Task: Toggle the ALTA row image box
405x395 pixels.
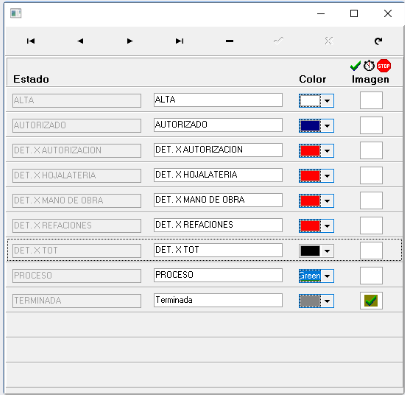Action: coord(371,100)
